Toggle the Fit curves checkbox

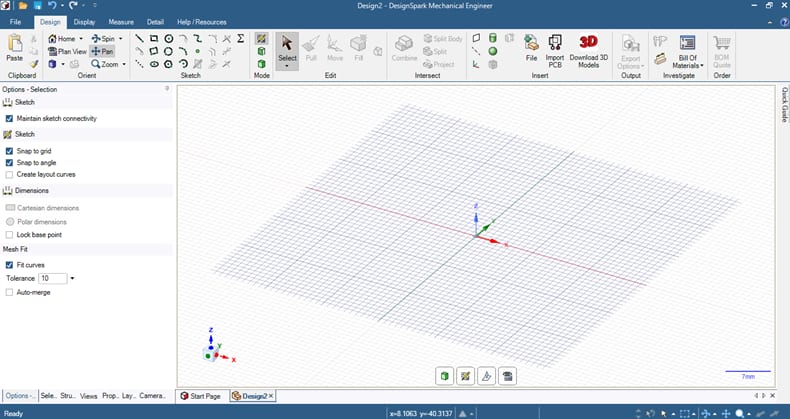click(x=9, y=265)
